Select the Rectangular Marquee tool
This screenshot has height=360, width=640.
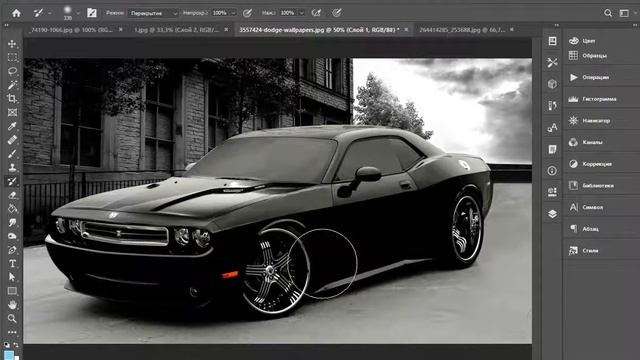click(x=12, y=57)
